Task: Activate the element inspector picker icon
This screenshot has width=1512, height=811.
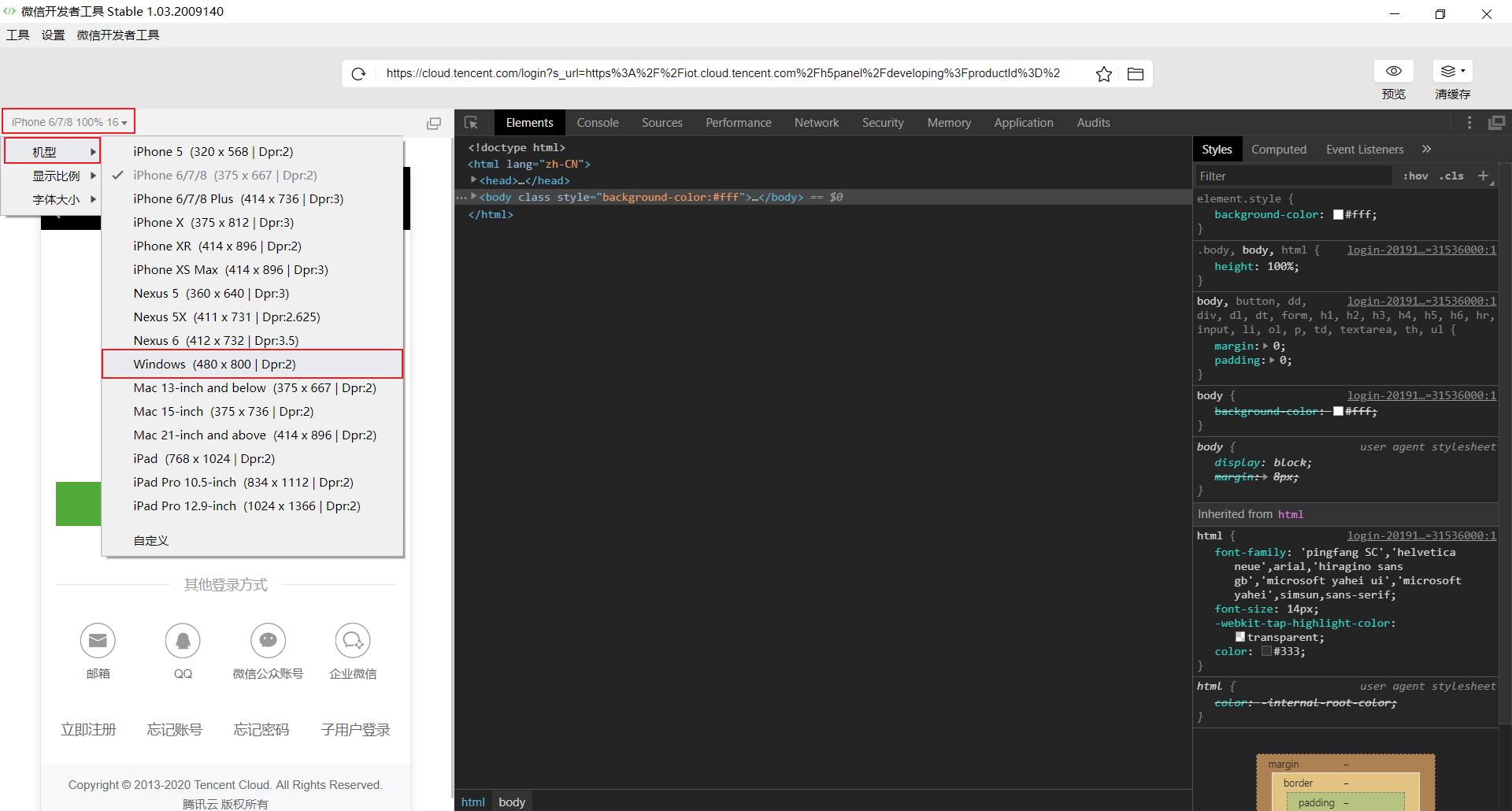Action: point(472,123)
